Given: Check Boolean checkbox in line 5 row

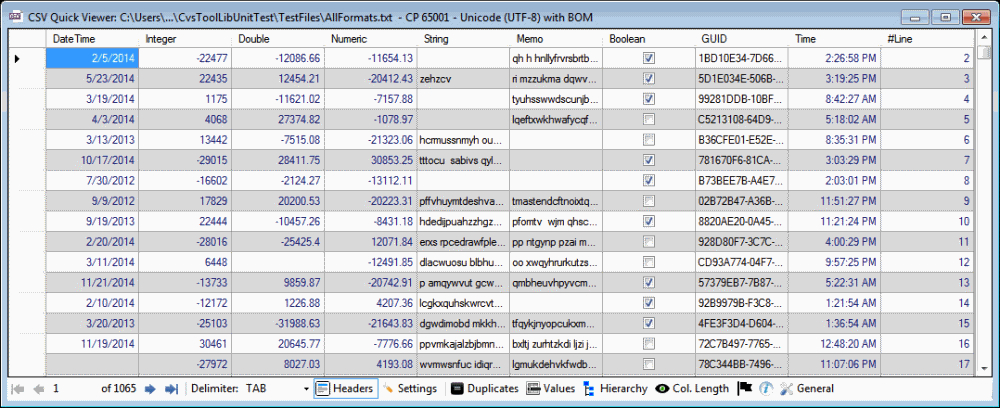Looking at the screenshot, I should point(649,119).
